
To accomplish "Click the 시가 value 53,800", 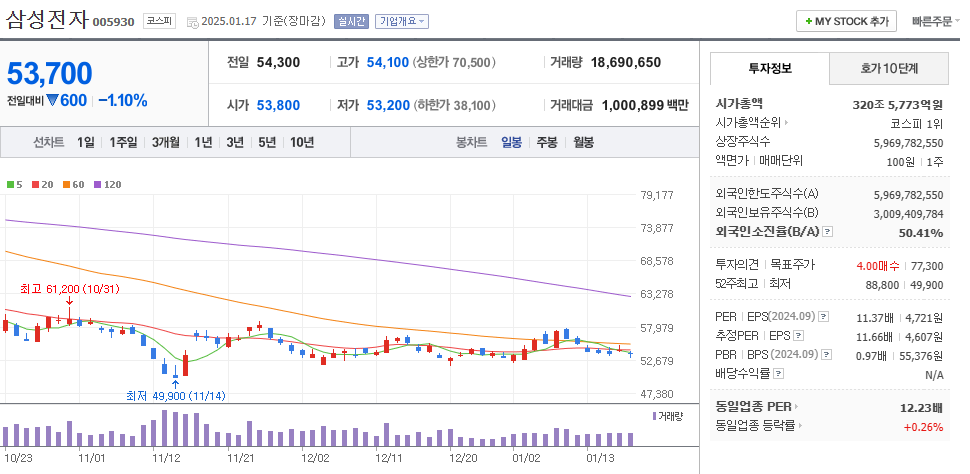I will [278, 105].
